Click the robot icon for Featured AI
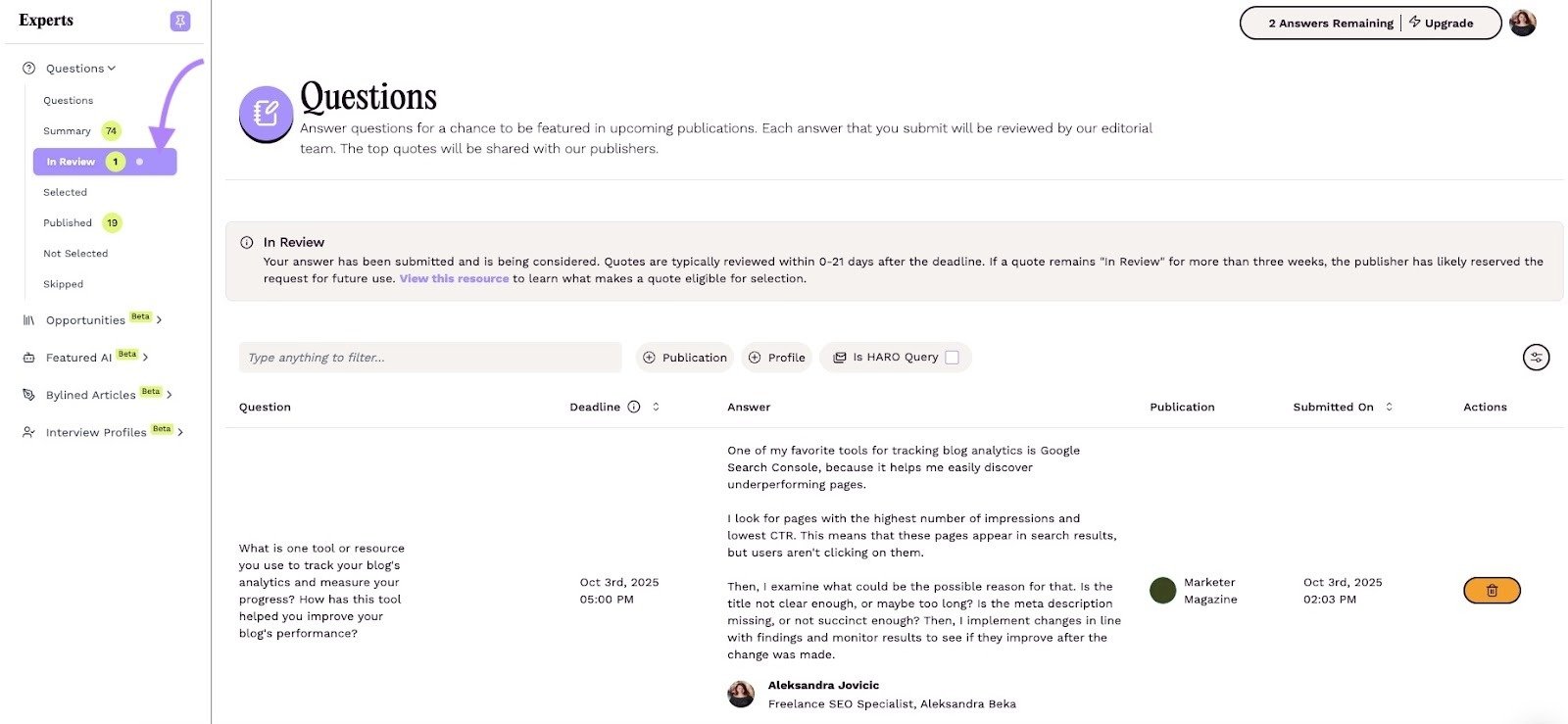 tap(28, 357)
